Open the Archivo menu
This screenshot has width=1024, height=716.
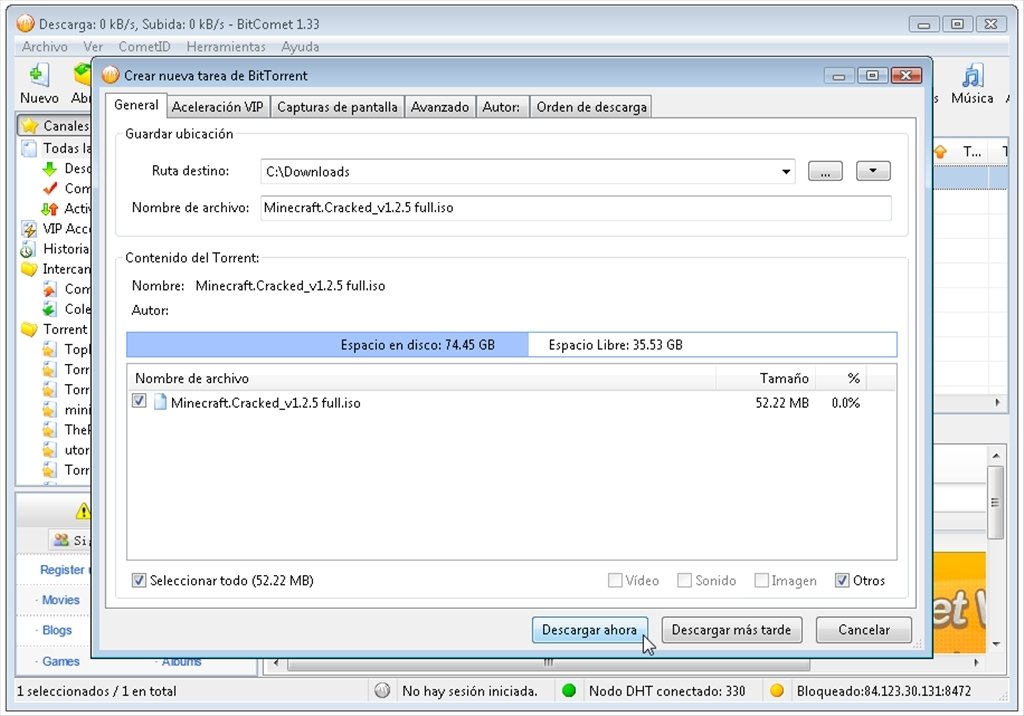(44, 46)
